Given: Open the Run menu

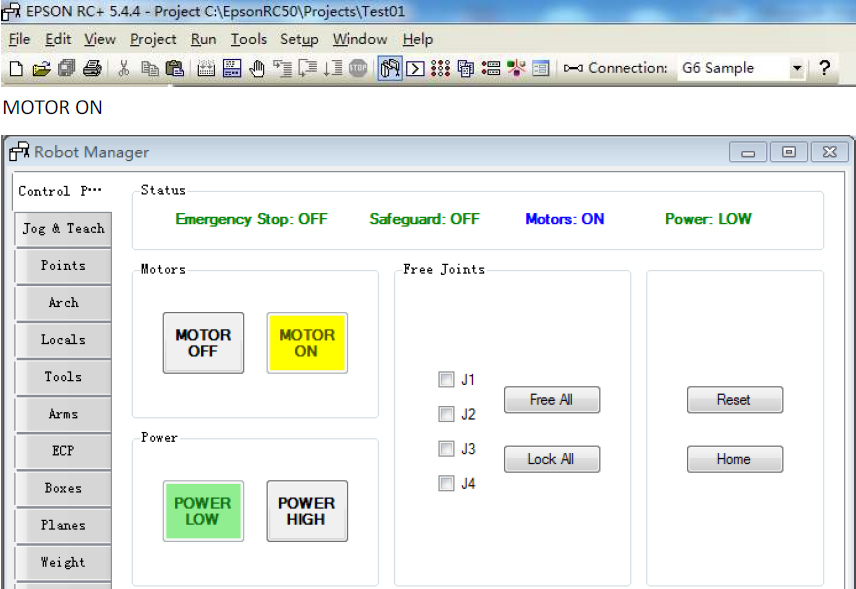Looking at the screenshot, I should 203,39.
